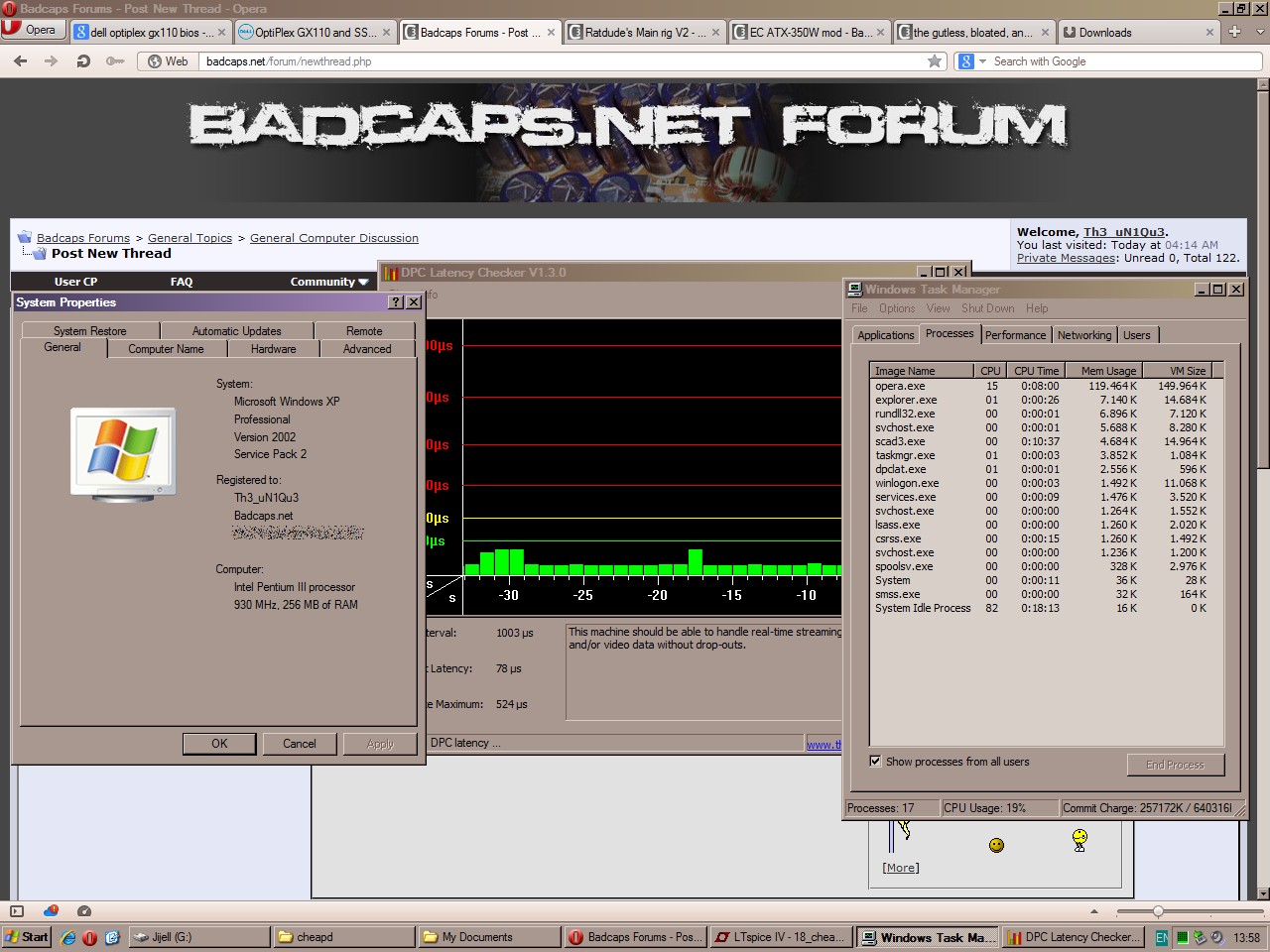1270x952 pixels.
Task: Open the password wand key icon
Action: (115, 61)
